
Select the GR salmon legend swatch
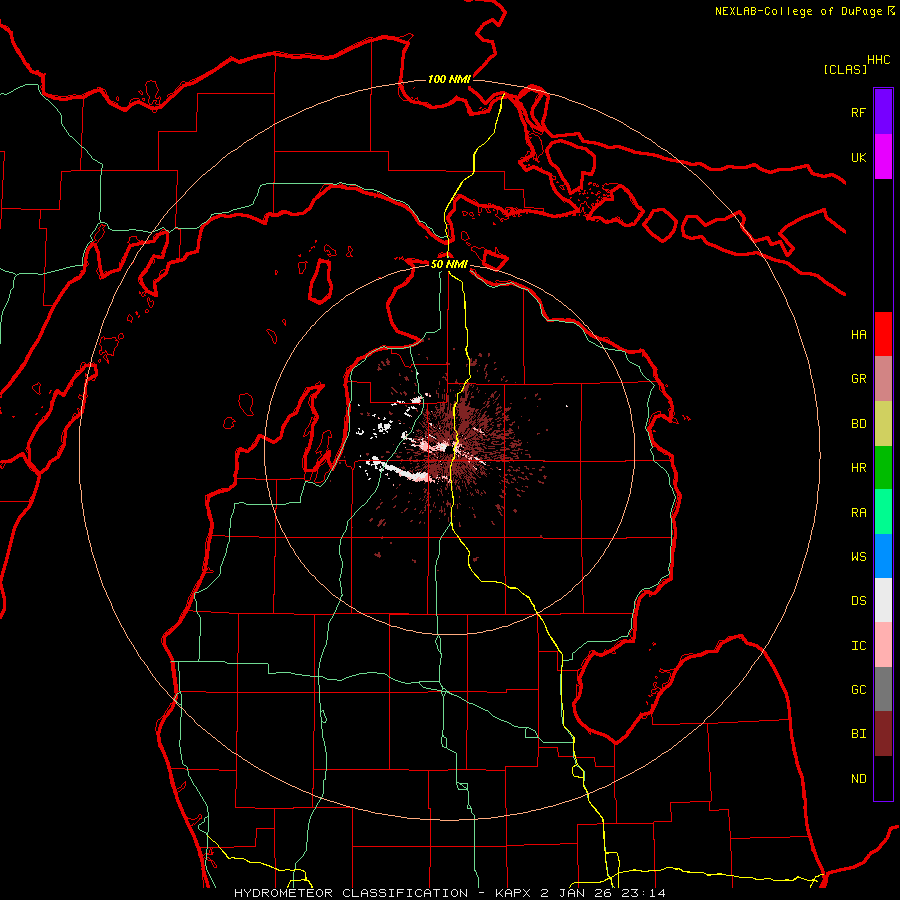[x=883, y=379]
